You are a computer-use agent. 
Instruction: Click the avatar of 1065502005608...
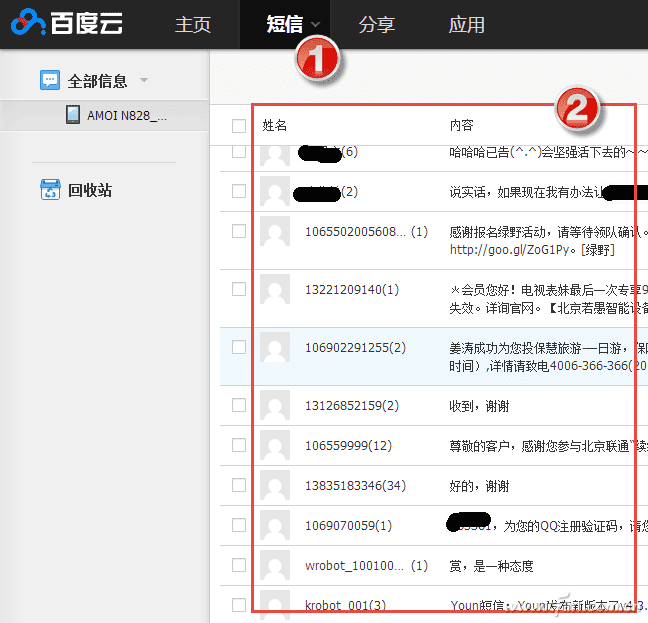(x=275, y=231)
